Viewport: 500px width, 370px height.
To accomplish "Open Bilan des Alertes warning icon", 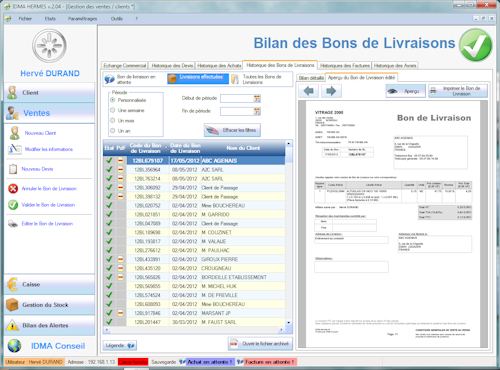I will (12, 325).
